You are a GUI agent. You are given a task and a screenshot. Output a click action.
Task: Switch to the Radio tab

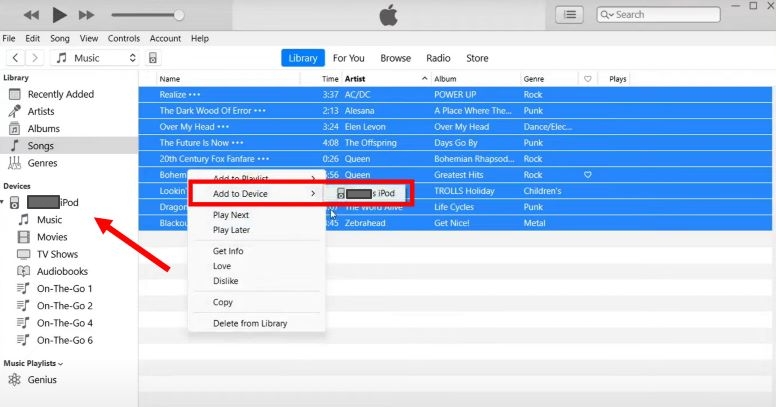[438, 58]
